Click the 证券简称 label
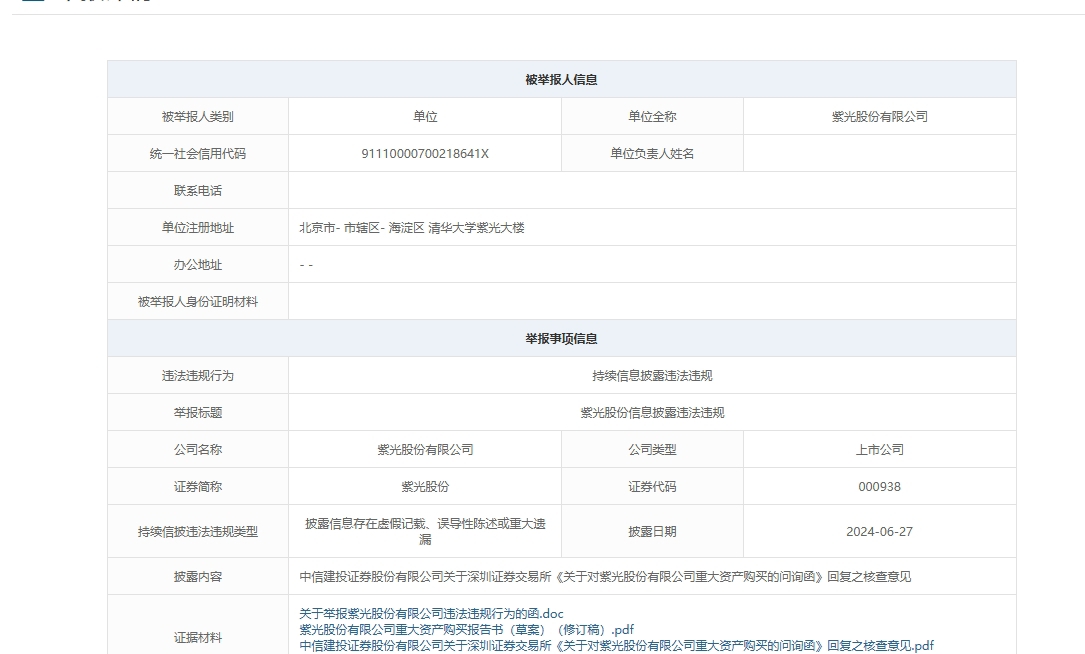The height and width of the screenshot is (654, 1085). (198, 487)
